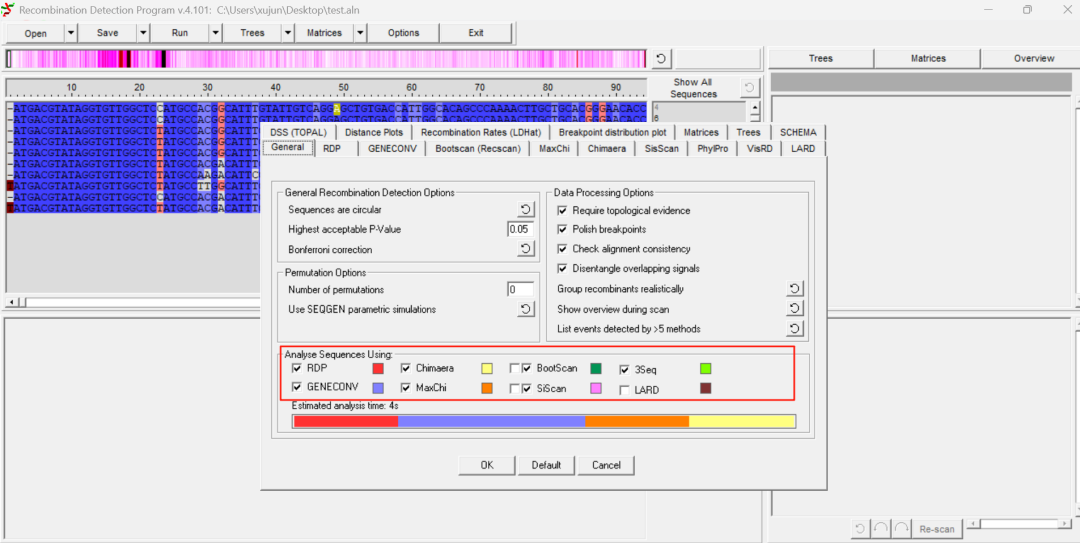This screenshot has width=1080, height=543.
Task: Uncheck the MaxChi method checkbox
Action: (406, 387)
